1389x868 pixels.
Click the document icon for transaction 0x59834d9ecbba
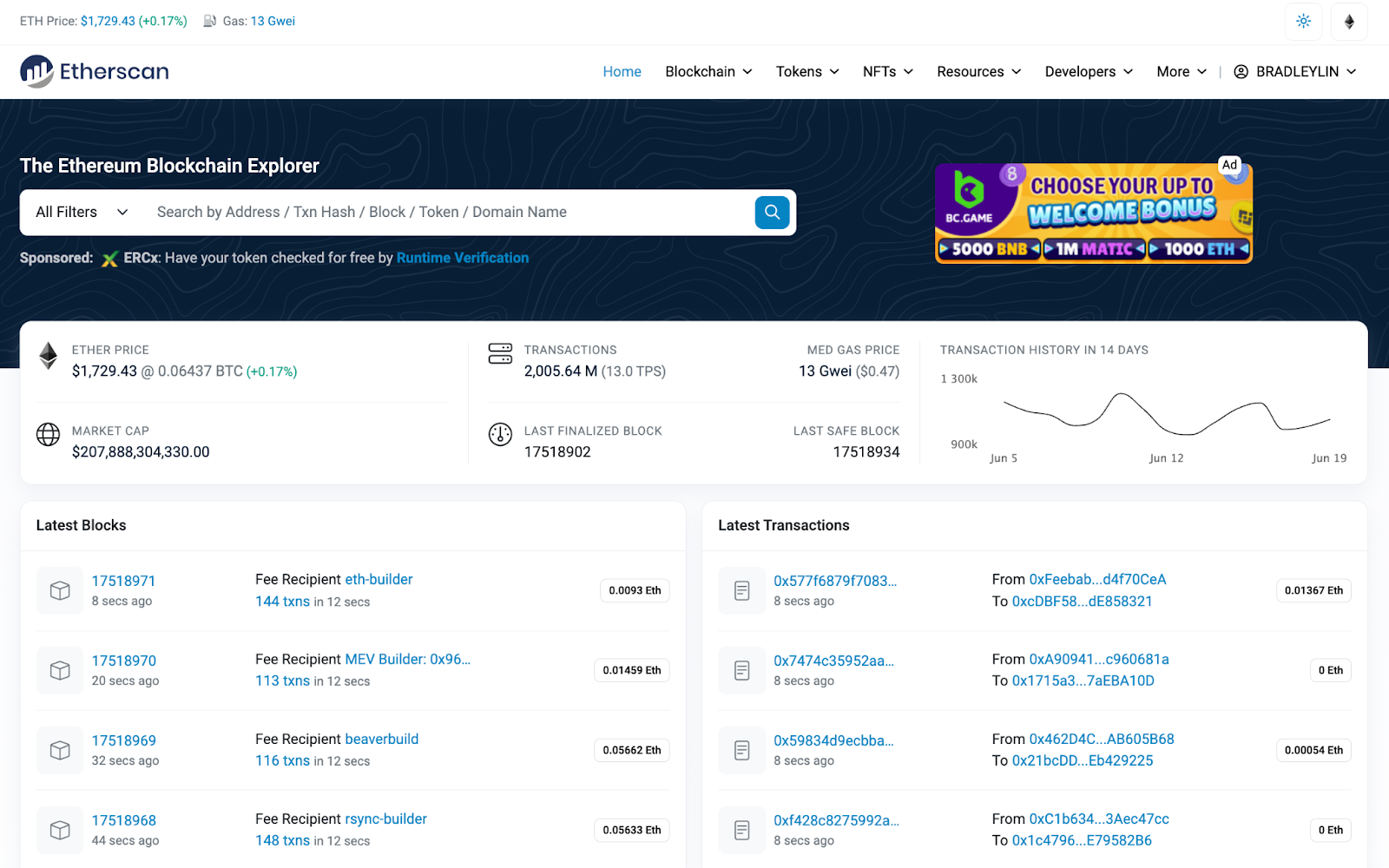(x=742, y=750)
